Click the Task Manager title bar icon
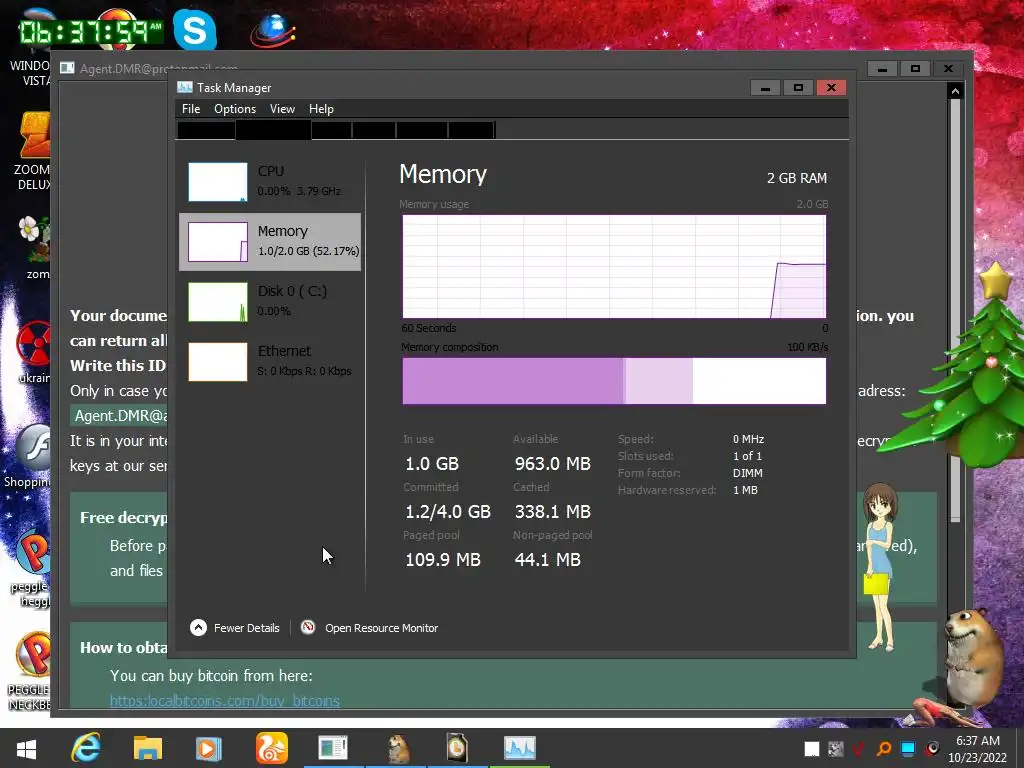The image size is (1024, 768). coord(185,88)
